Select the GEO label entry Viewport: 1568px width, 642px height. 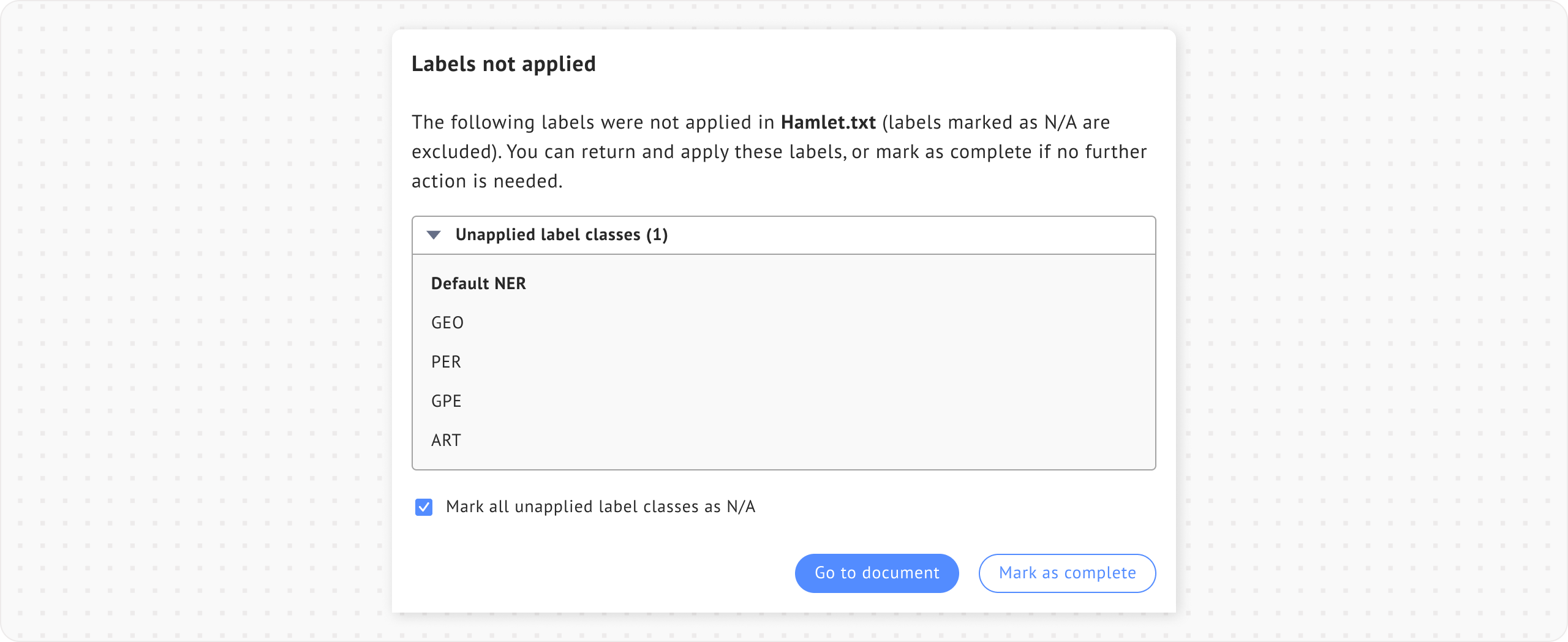(447, 323)
